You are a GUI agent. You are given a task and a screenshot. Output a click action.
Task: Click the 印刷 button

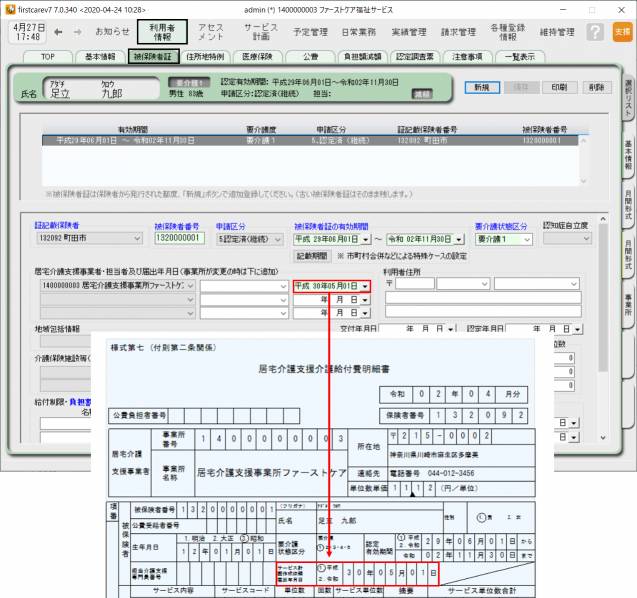(558, 87)
